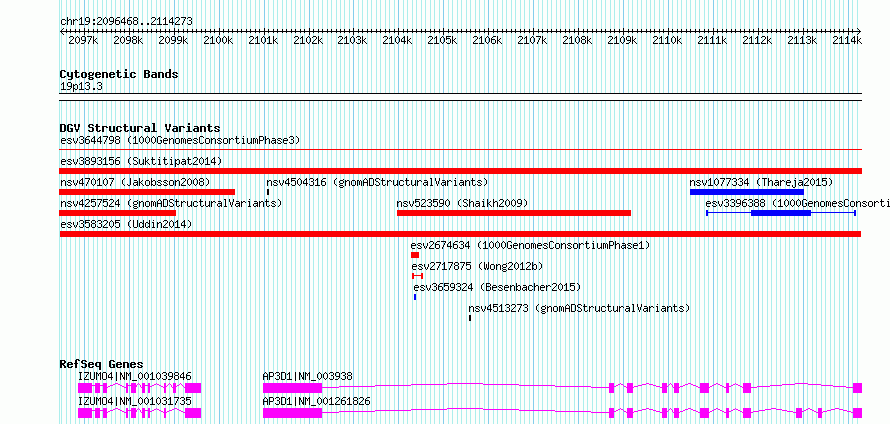Open the IZUMO4|NM_001031735 gene label
890x424 pixels.
pos(135,401)
